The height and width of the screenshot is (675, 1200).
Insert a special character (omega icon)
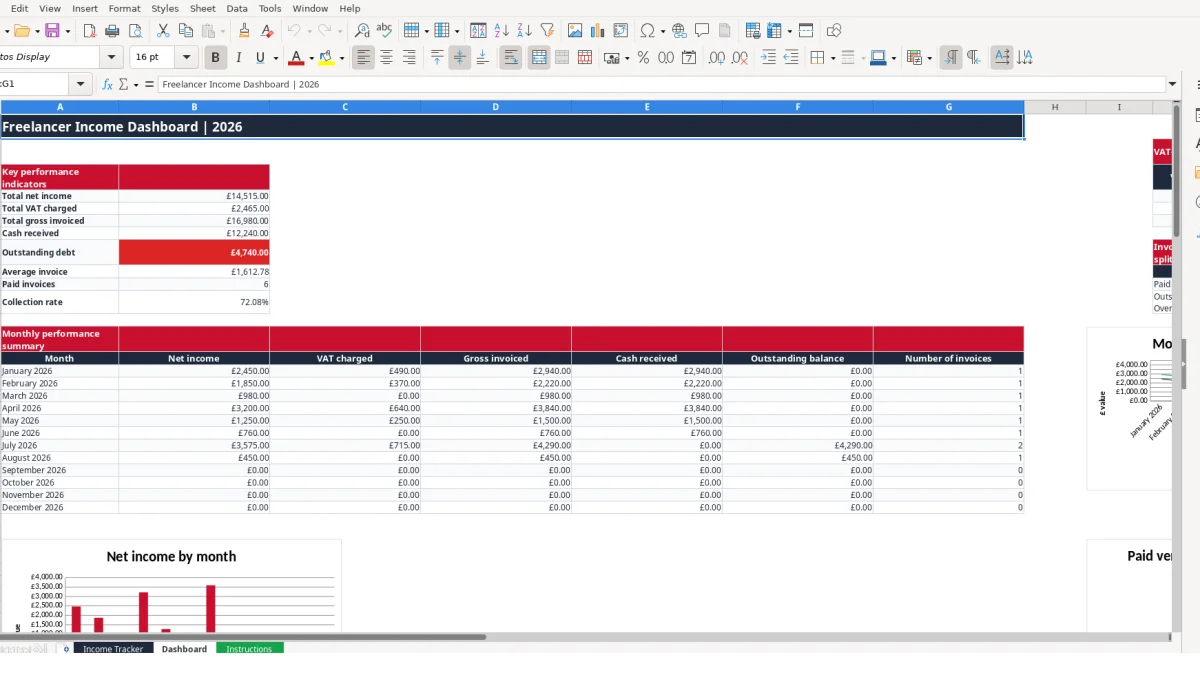648,31
